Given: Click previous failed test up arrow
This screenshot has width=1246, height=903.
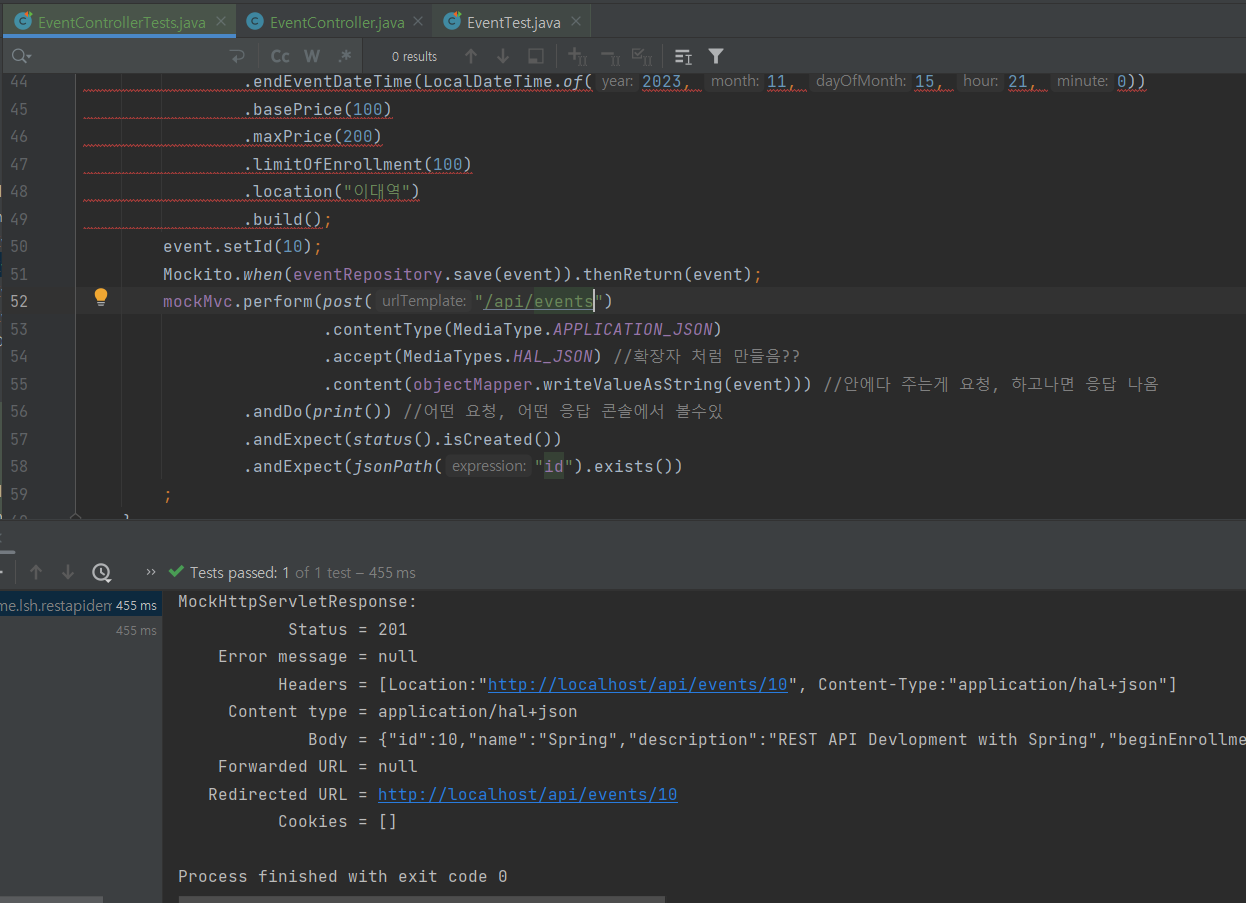Looking at the screenshot, I should coord(36,572).
